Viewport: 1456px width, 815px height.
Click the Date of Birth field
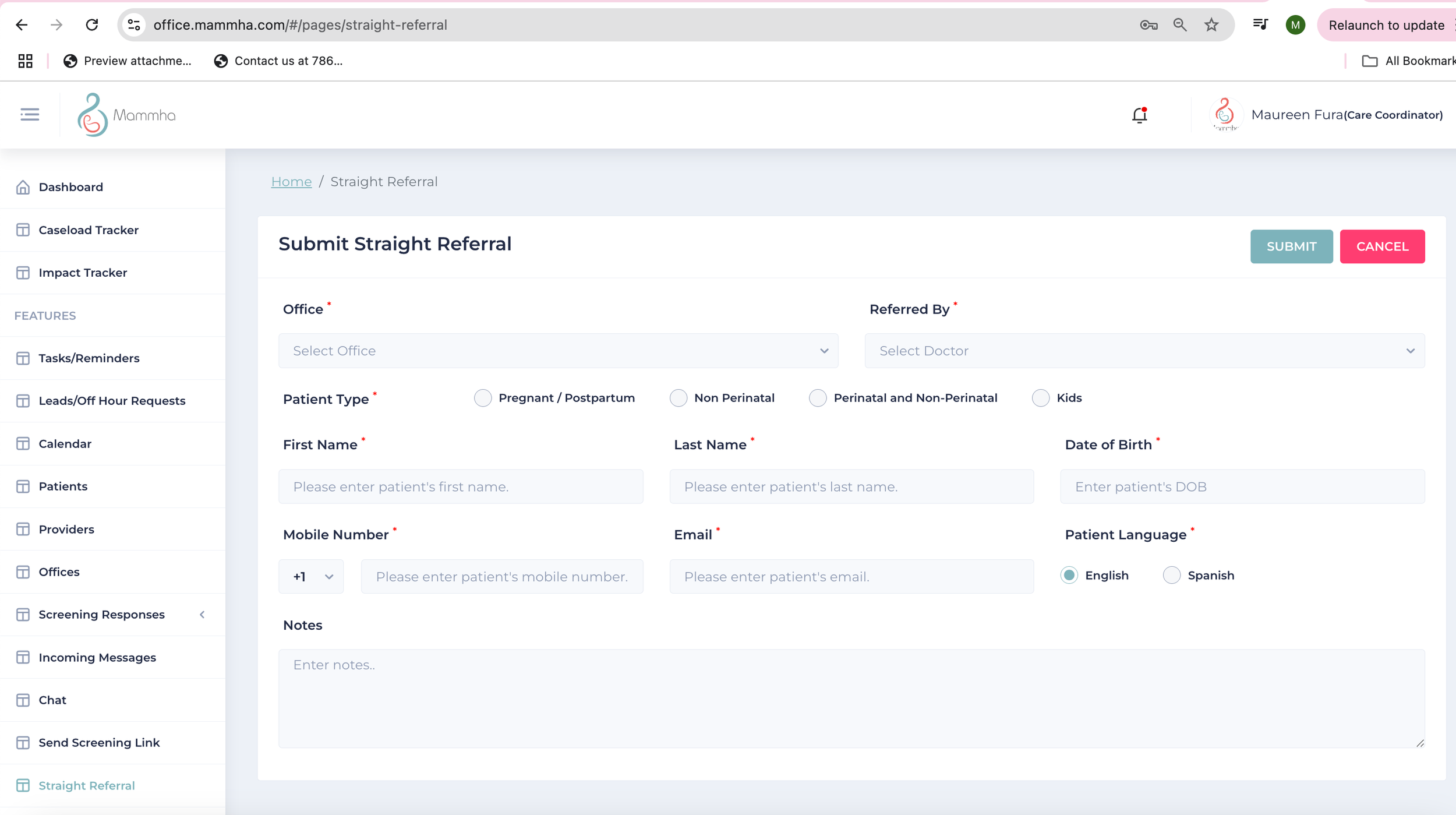(1242, 486)
